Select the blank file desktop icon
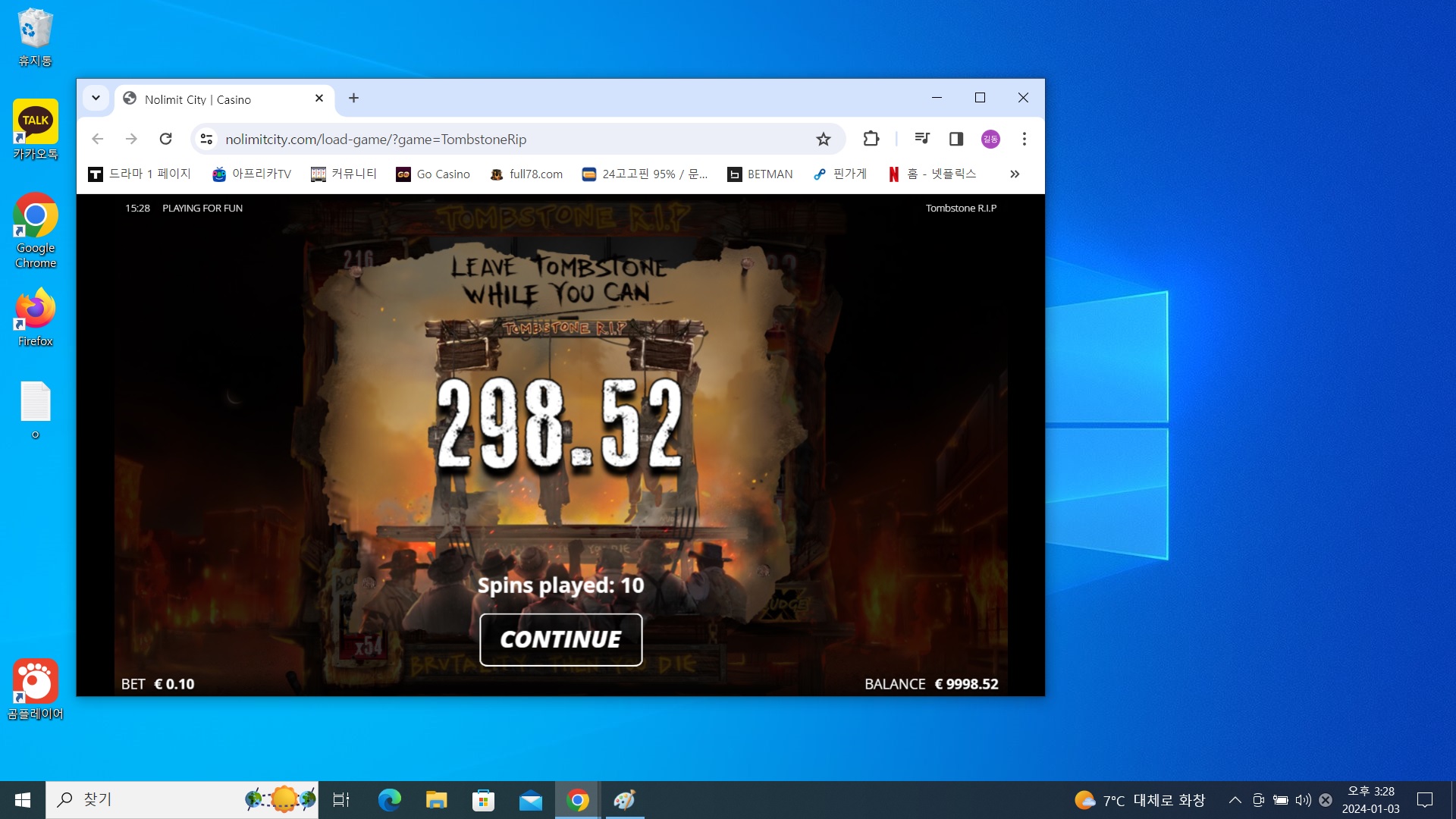The image size is (1456, 819). coord(35,410)
